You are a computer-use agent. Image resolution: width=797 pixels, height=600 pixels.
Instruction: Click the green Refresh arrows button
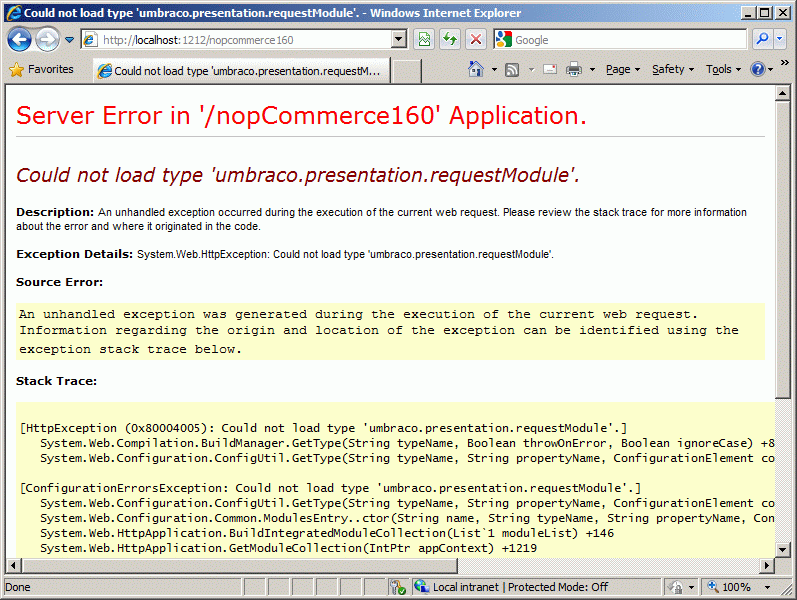(x=450, y=39)
